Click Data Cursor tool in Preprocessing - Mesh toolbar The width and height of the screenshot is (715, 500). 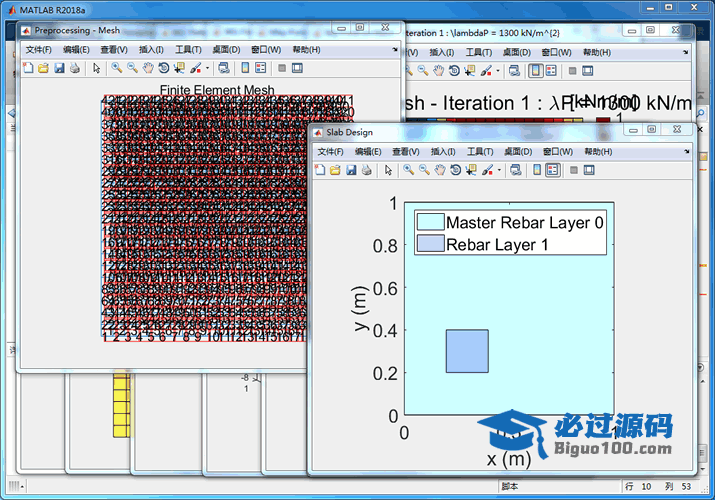(x=179, y=68)
